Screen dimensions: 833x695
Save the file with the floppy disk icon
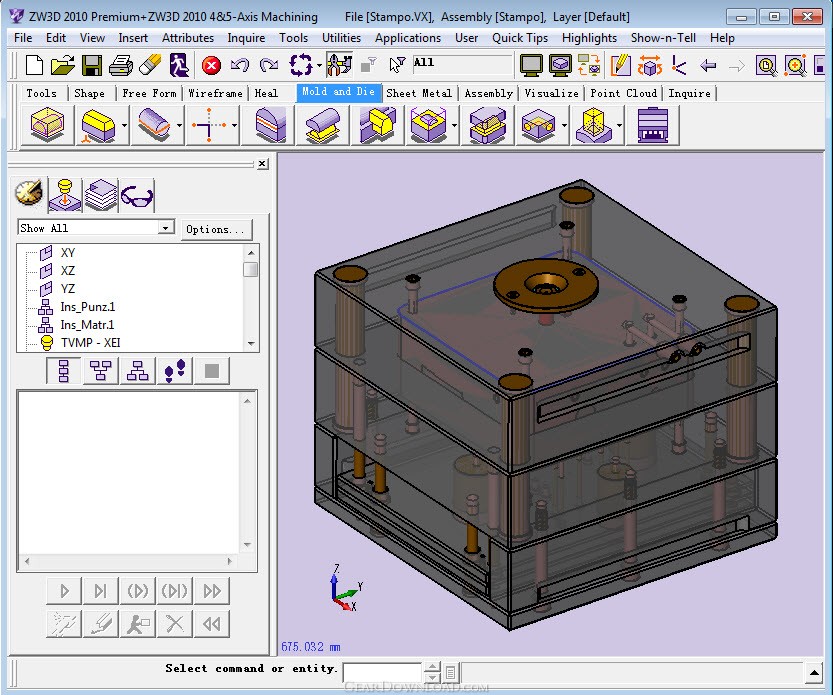[91, 65]
